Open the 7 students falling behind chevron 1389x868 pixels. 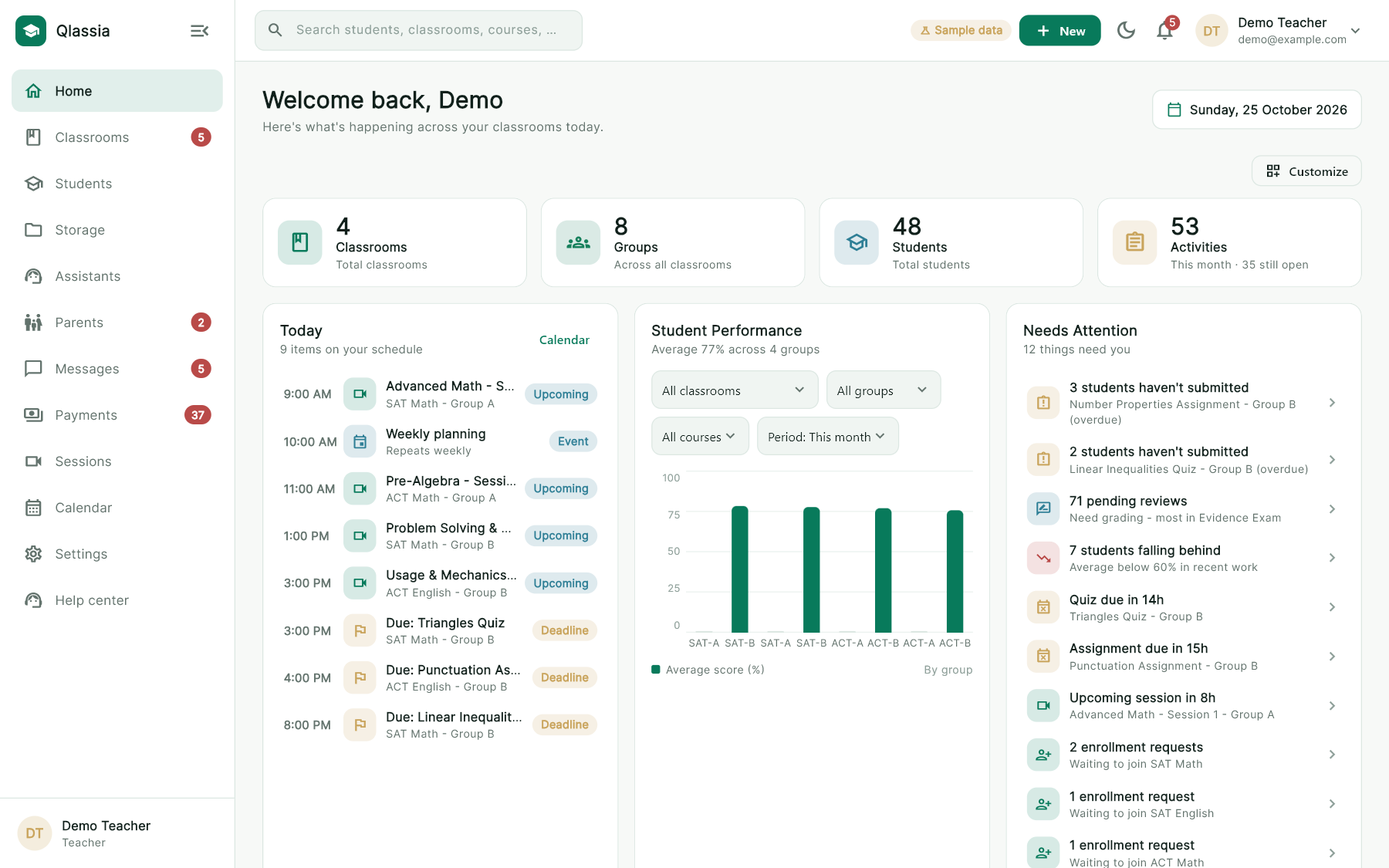pos(1332,558)
